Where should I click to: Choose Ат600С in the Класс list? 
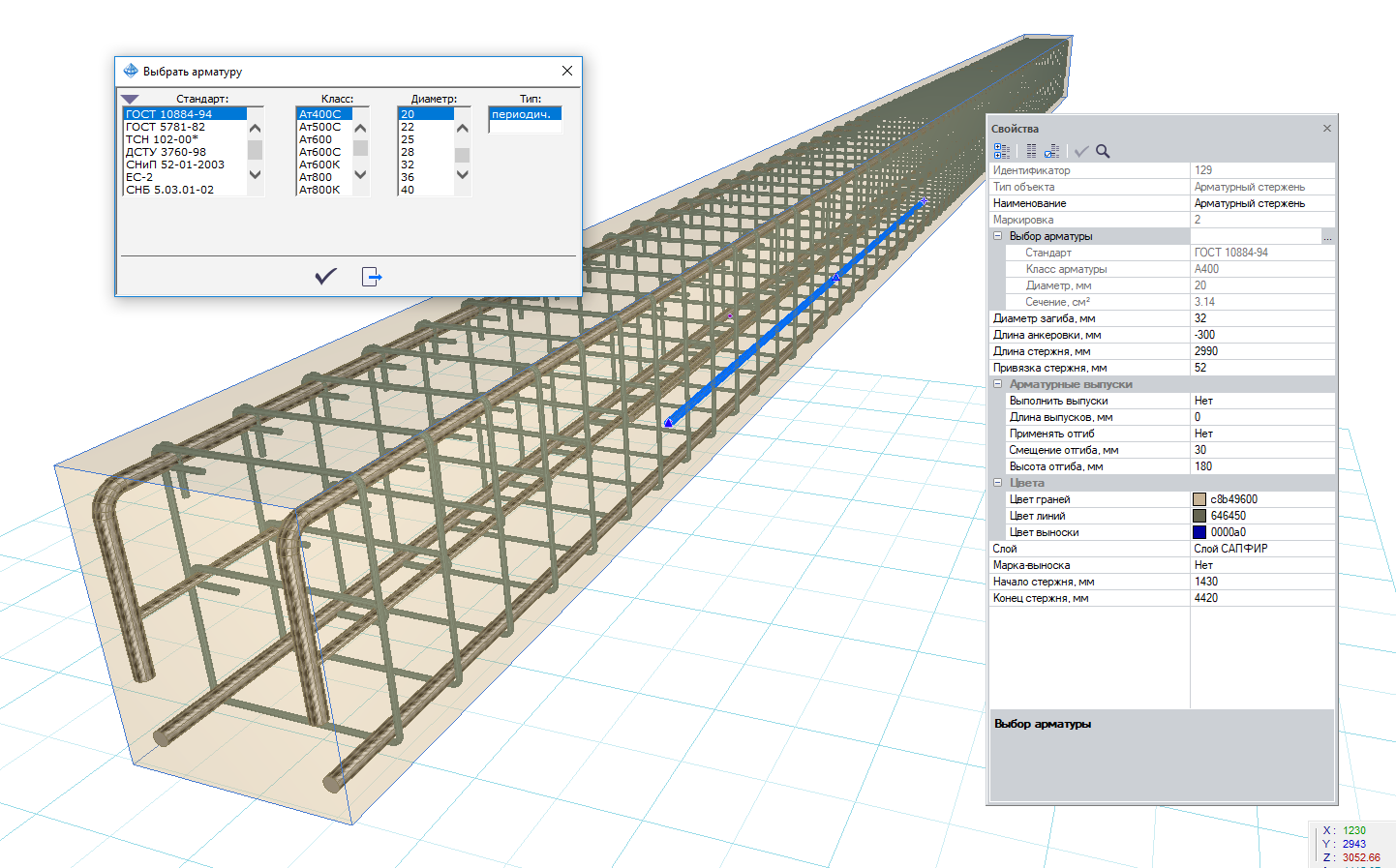(319, 152)
